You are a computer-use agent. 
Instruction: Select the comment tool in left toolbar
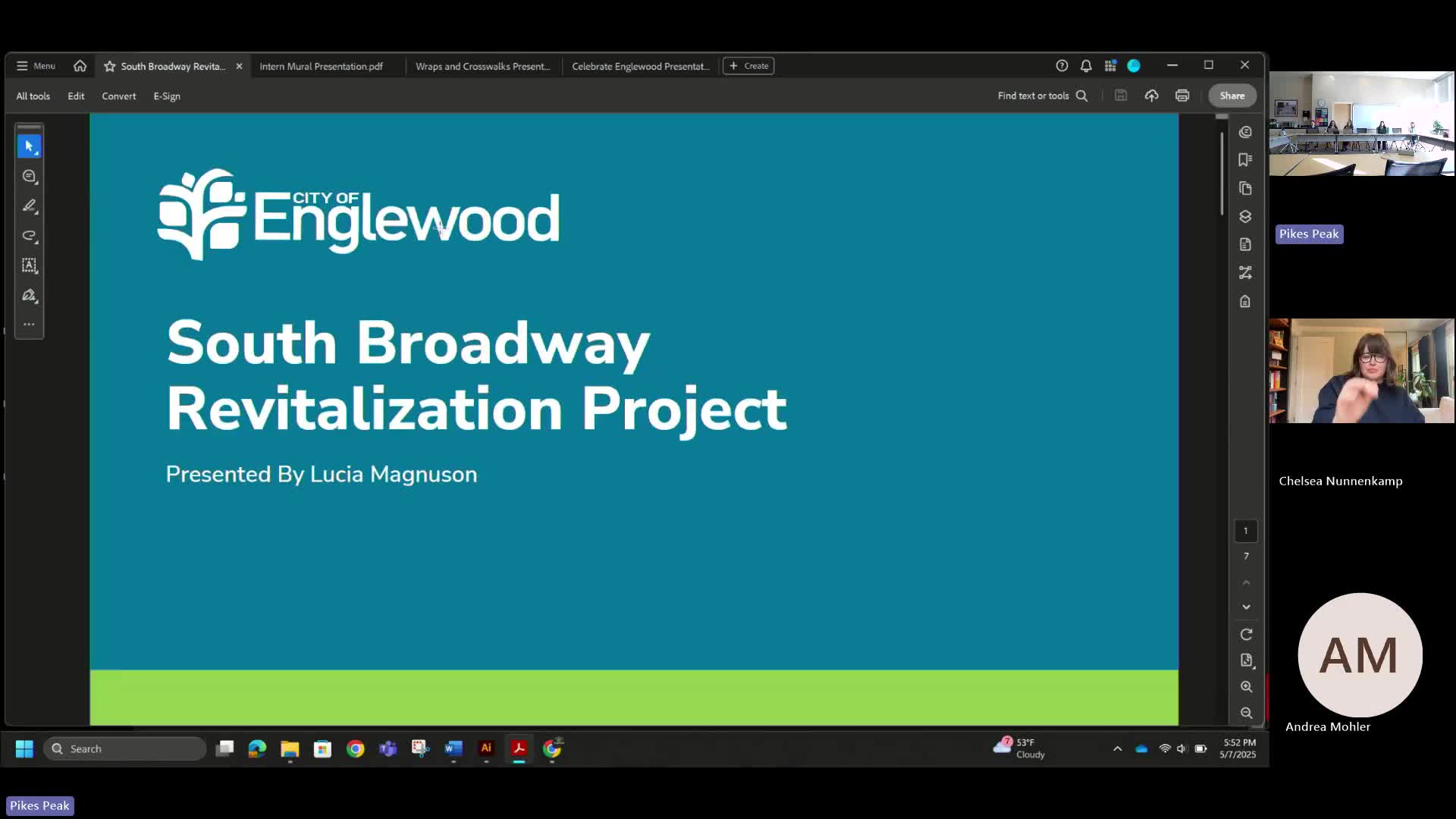point(29,176)
